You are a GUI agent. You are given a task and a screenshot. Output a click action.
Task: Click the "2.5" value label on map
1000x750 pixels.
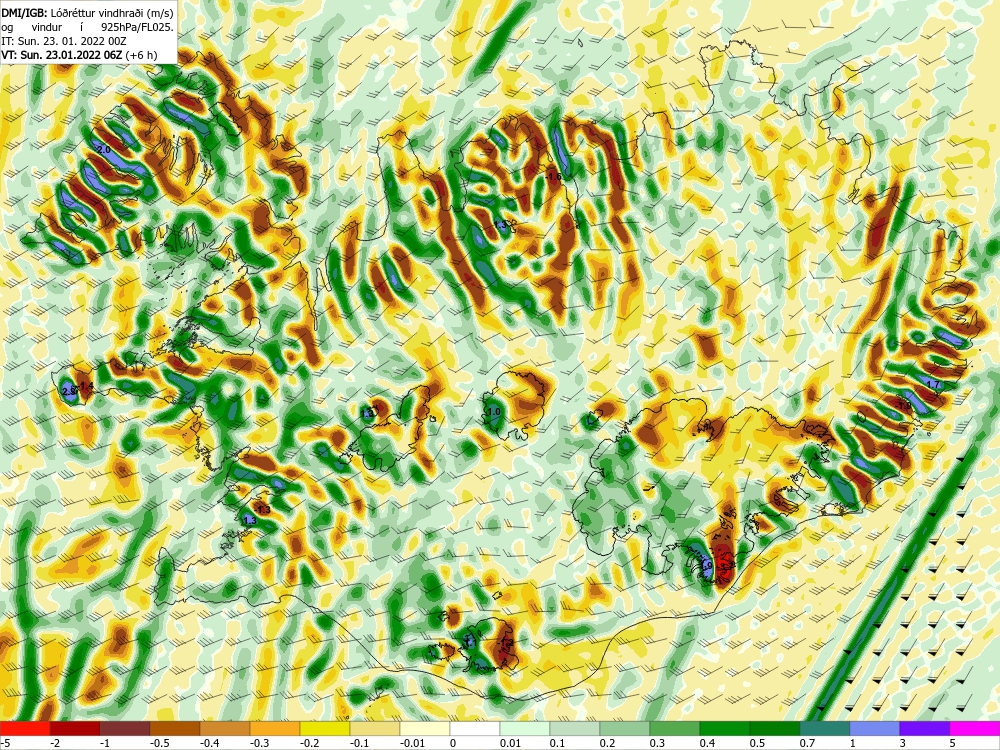(x=69, y=390)
